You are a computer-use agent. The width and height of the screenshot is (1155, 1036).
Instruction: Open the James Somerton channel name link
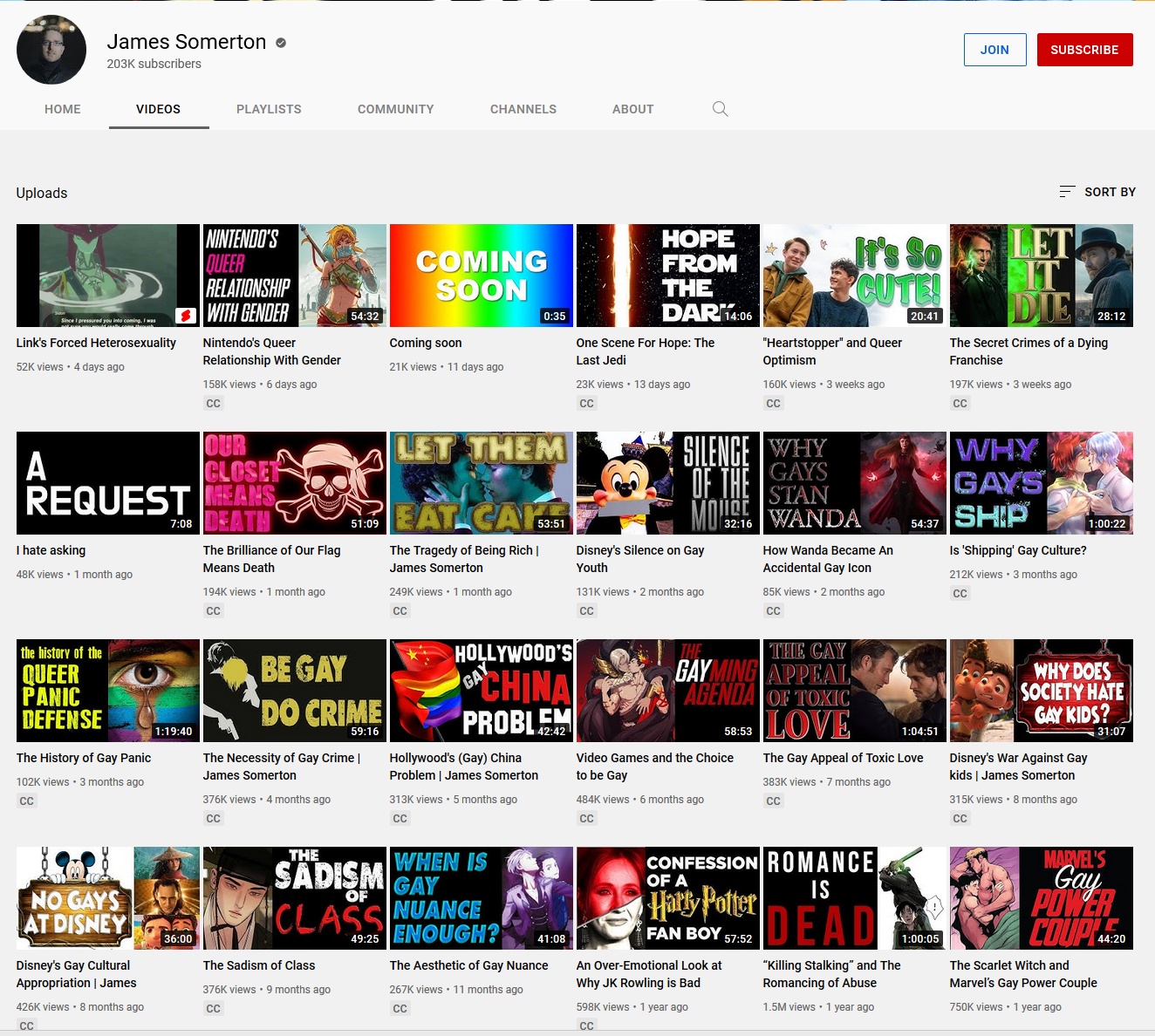click(187, 42)
